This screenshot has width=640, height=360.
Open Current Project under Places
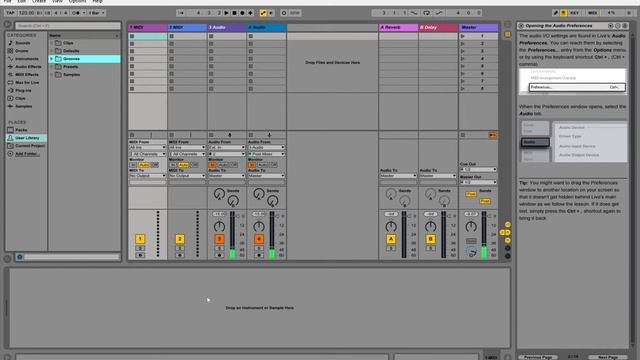click(x=30, y=146)
